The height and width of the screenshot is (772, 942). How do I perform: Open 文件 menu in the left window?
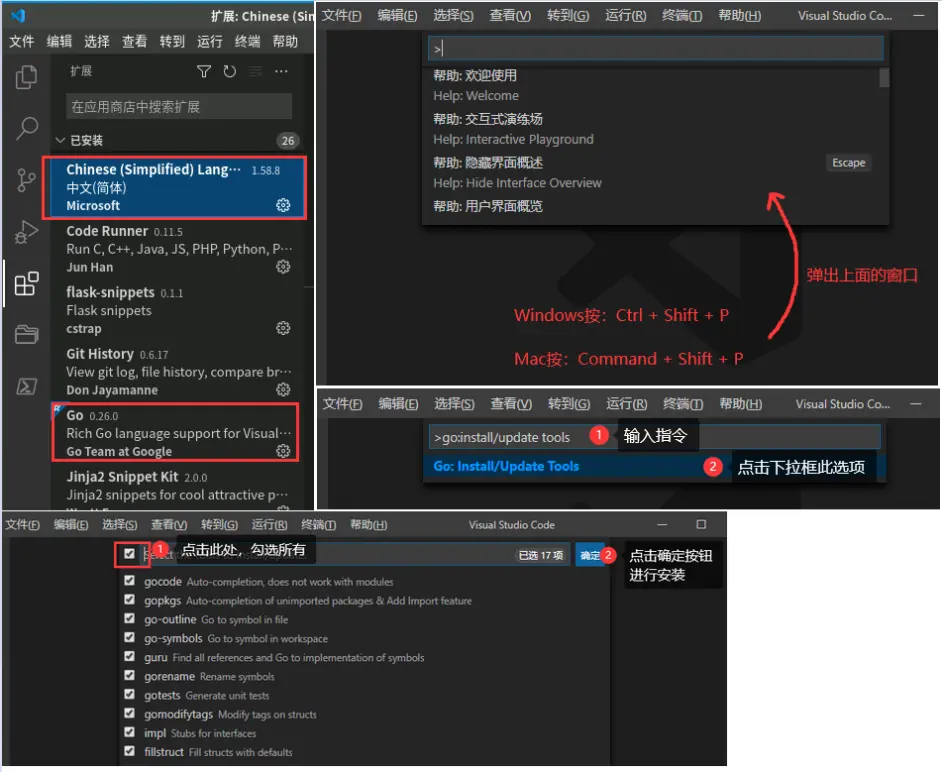point(22,41)
